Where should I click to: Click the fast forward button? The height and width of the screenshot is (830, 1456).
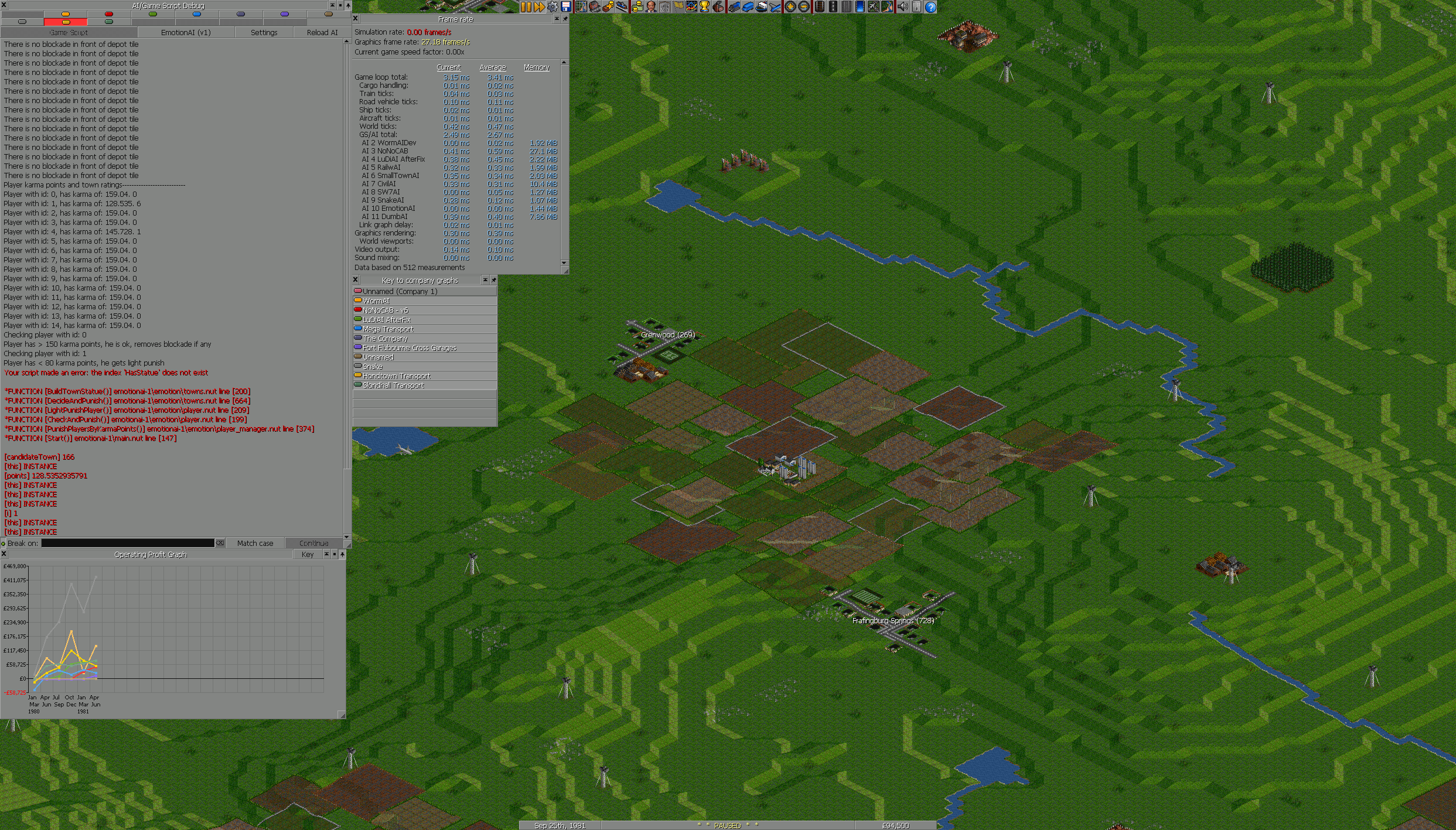point(539,7)
